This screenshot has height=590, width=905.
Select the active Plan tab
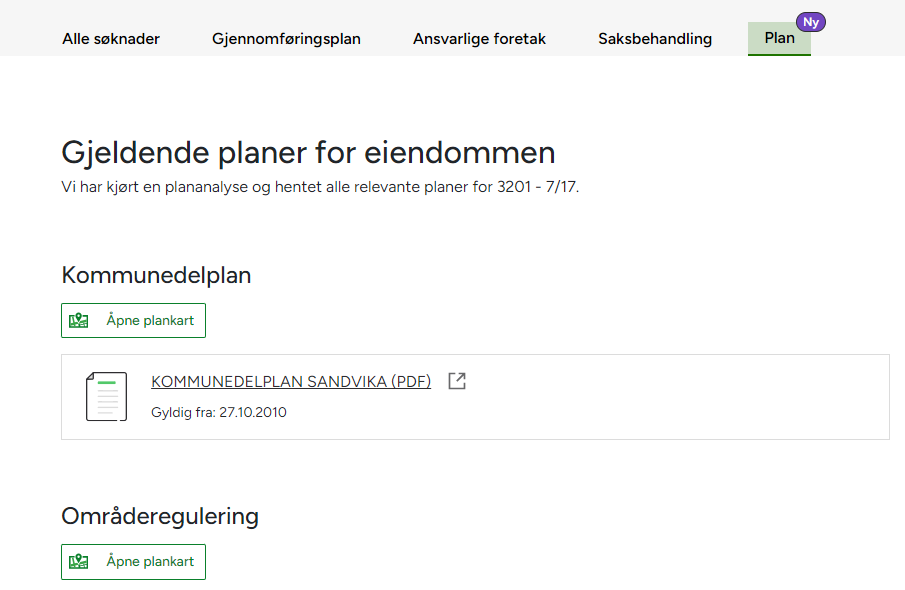pos(779,39)
